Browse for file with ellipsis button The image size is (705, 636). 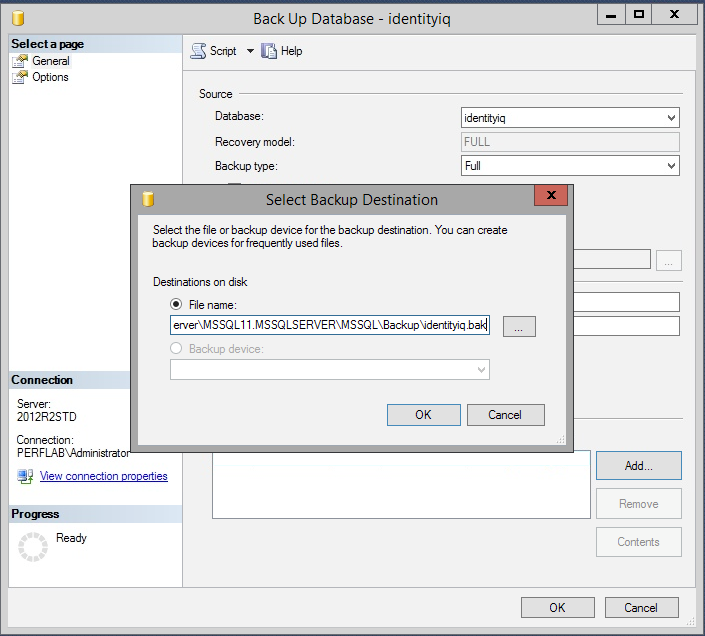click(519, 326)
